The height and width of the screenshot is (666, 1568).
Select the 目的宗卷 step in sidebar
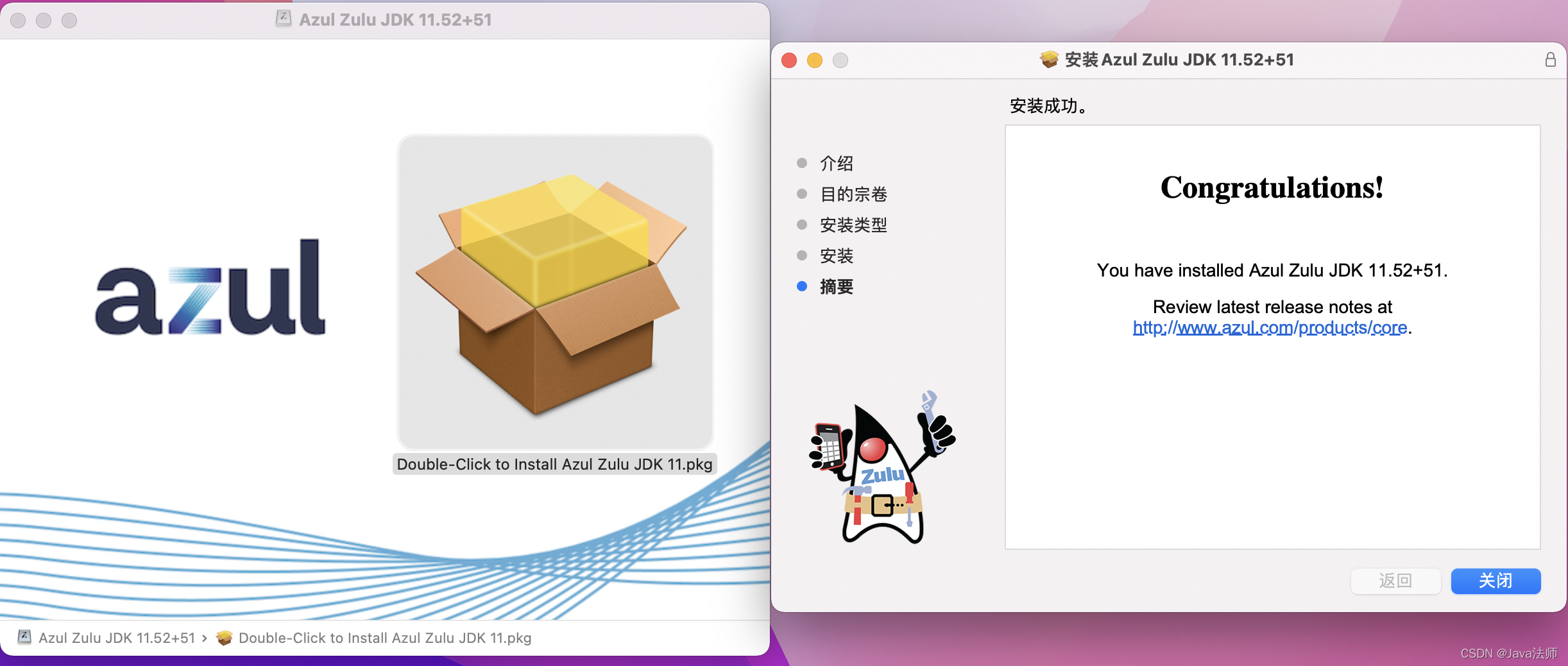pos(853,194)
